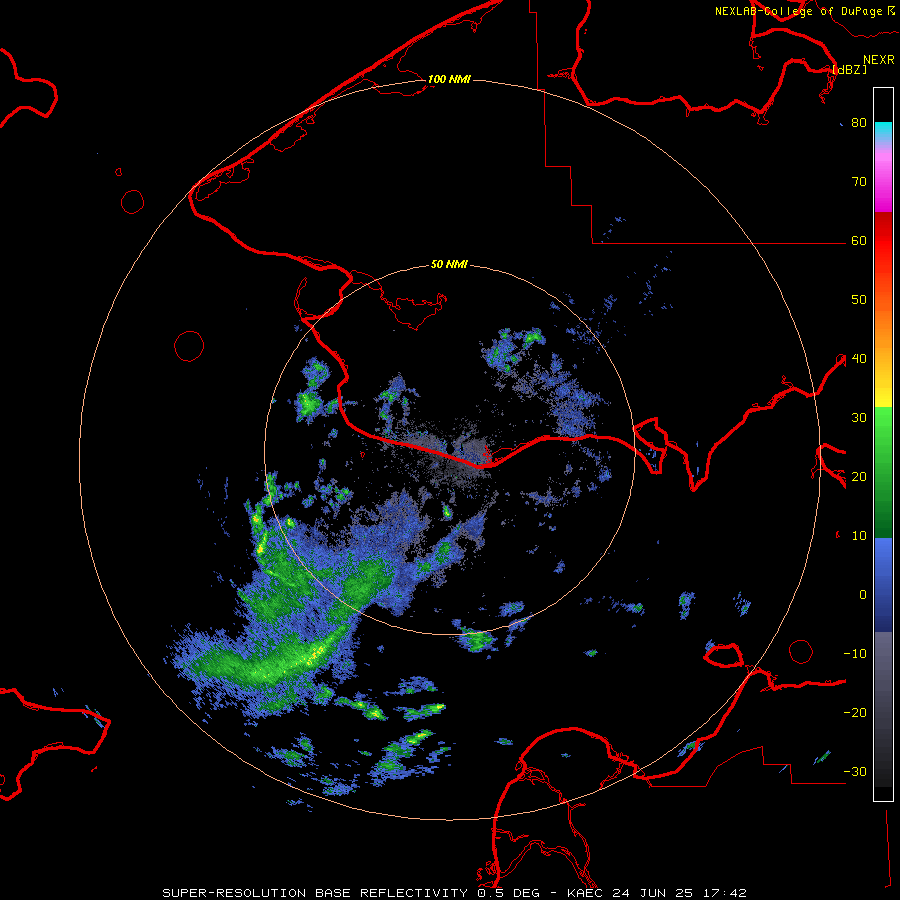Pick the orange band of the color bar
This screenshot has width=900, height=900.
(x=883, y=330)
